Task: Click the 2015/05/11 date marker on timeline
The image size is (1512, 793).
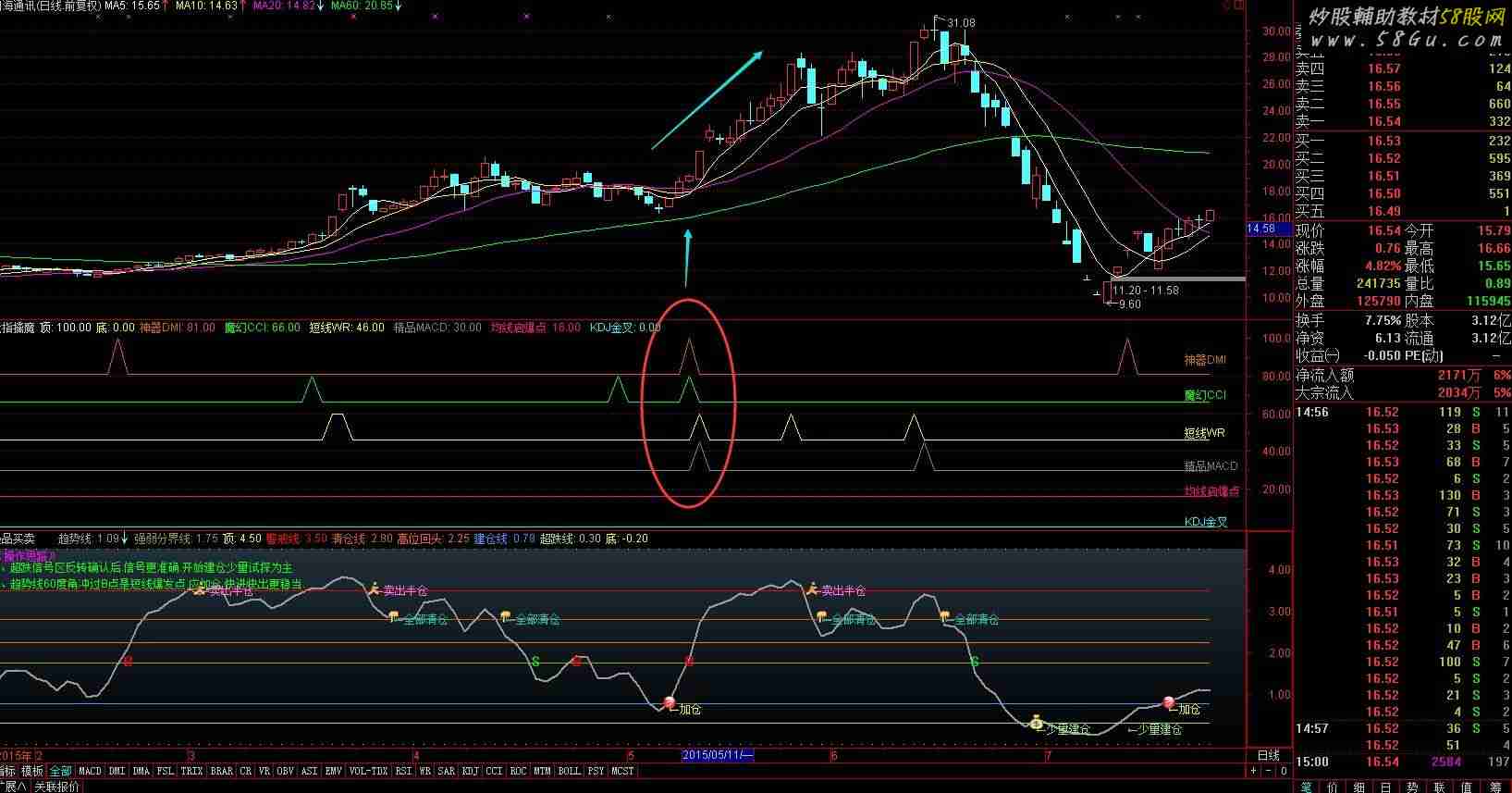Action: (719, 755)
